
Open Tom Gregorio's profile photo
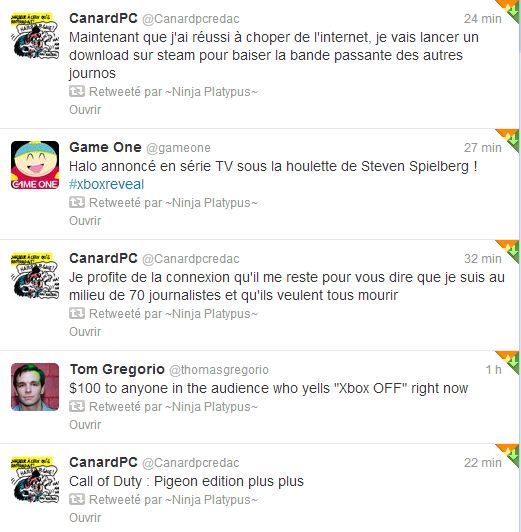pos(35,387)
